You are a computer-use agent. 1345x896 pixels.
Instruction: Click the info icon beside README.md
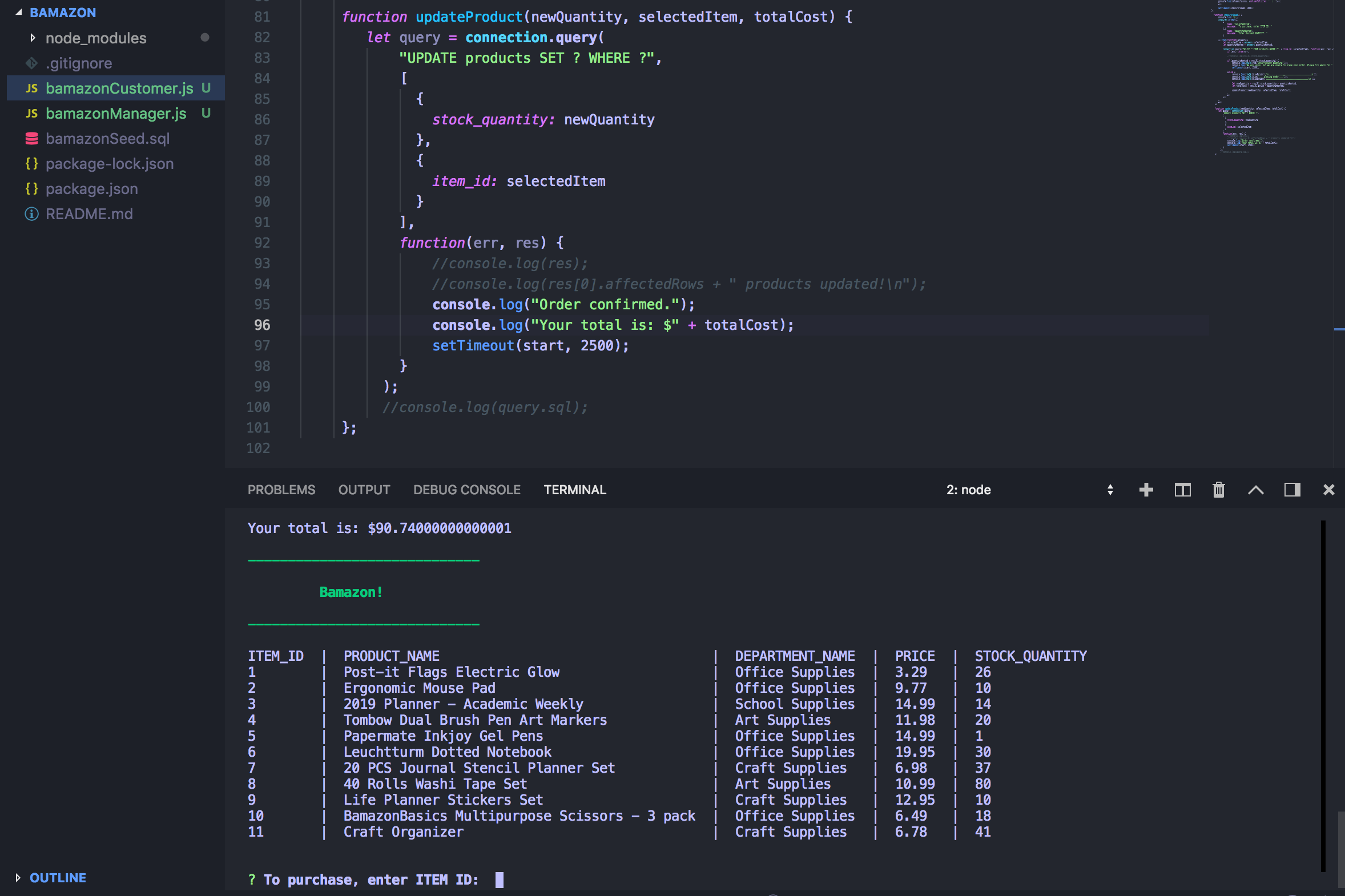point(31,213)
